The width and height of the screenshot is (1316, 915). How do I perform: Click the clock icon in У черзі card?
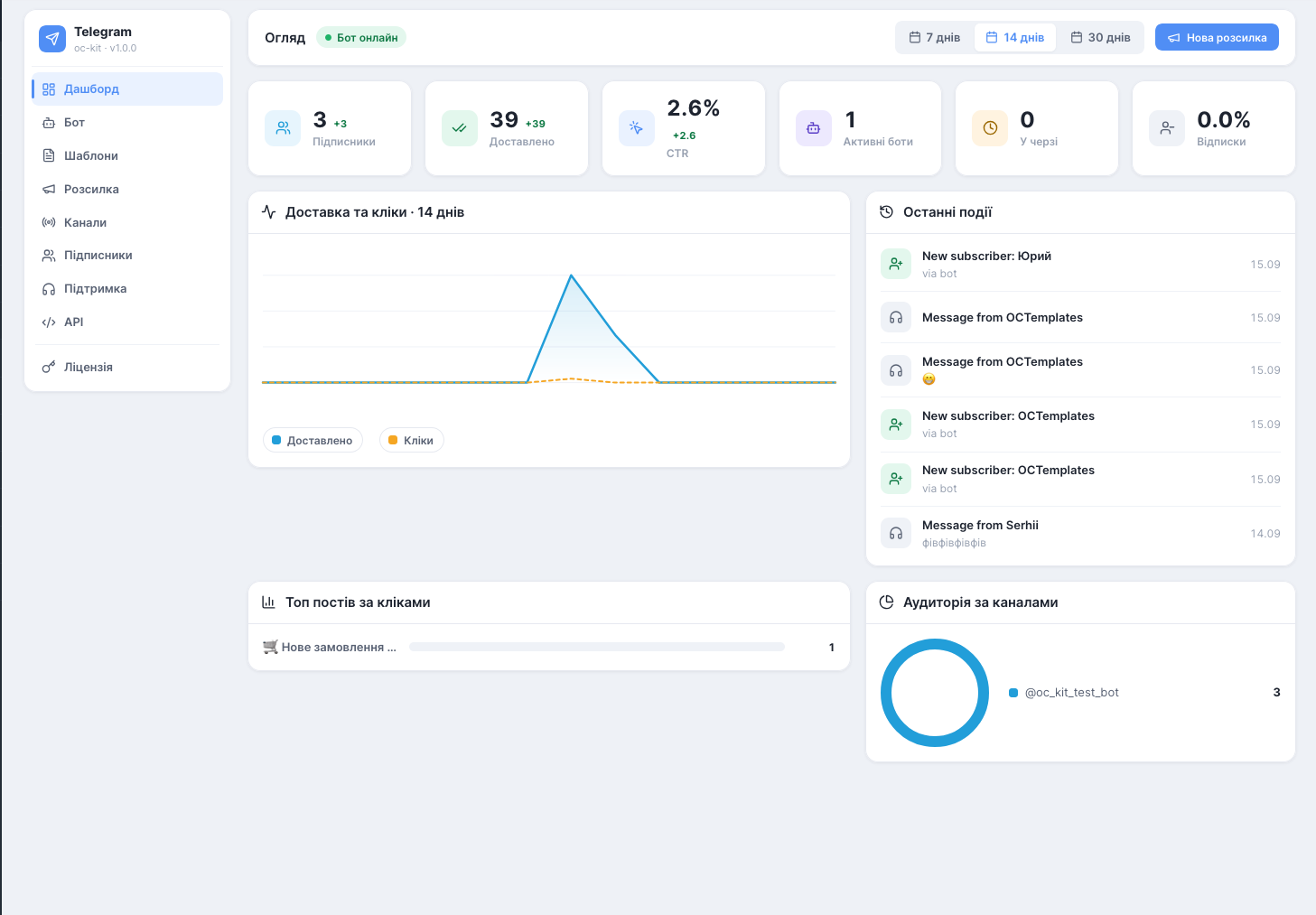coord(990,128)
